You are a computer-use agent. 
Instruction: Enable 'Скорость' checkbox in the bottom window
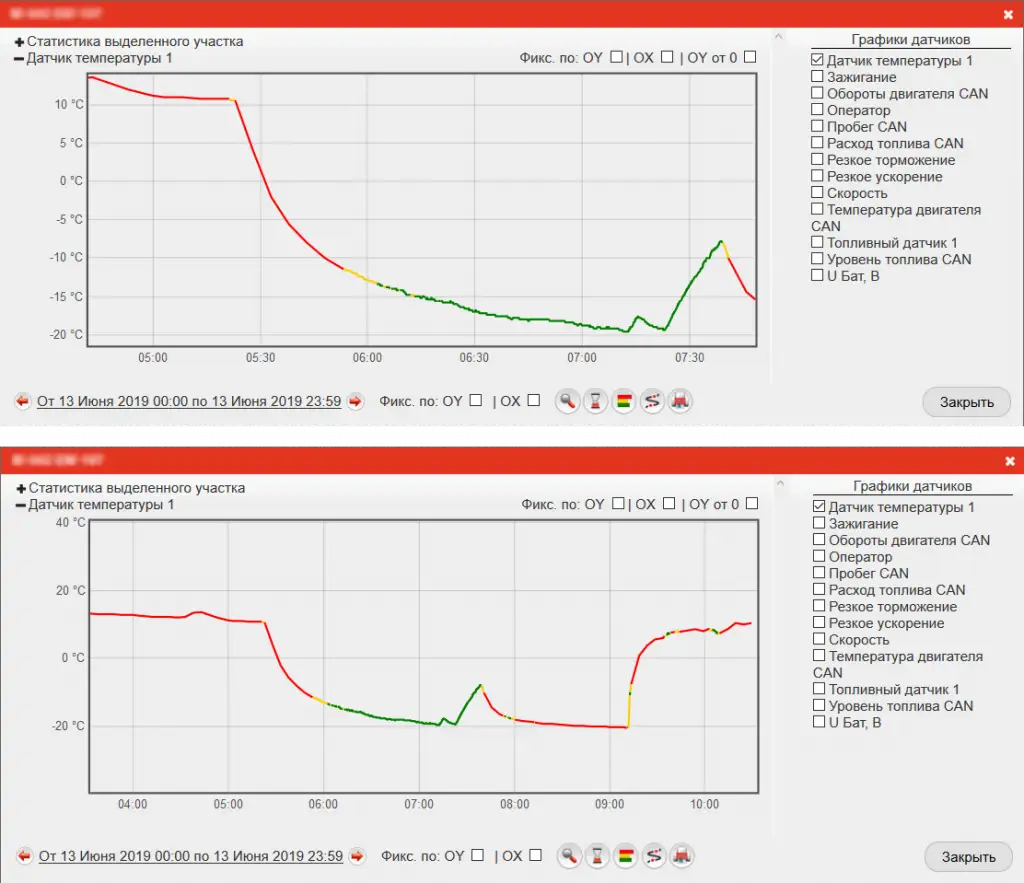tap(820, 640)
